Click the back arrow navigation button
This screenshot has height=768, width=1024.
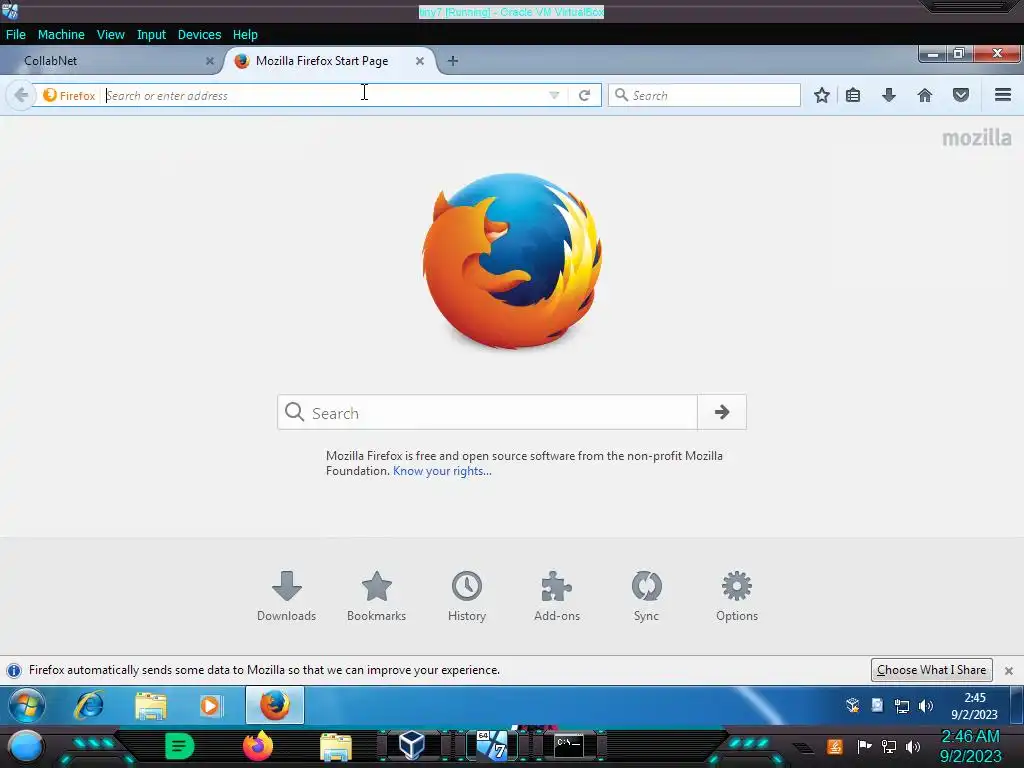(21, 95)
